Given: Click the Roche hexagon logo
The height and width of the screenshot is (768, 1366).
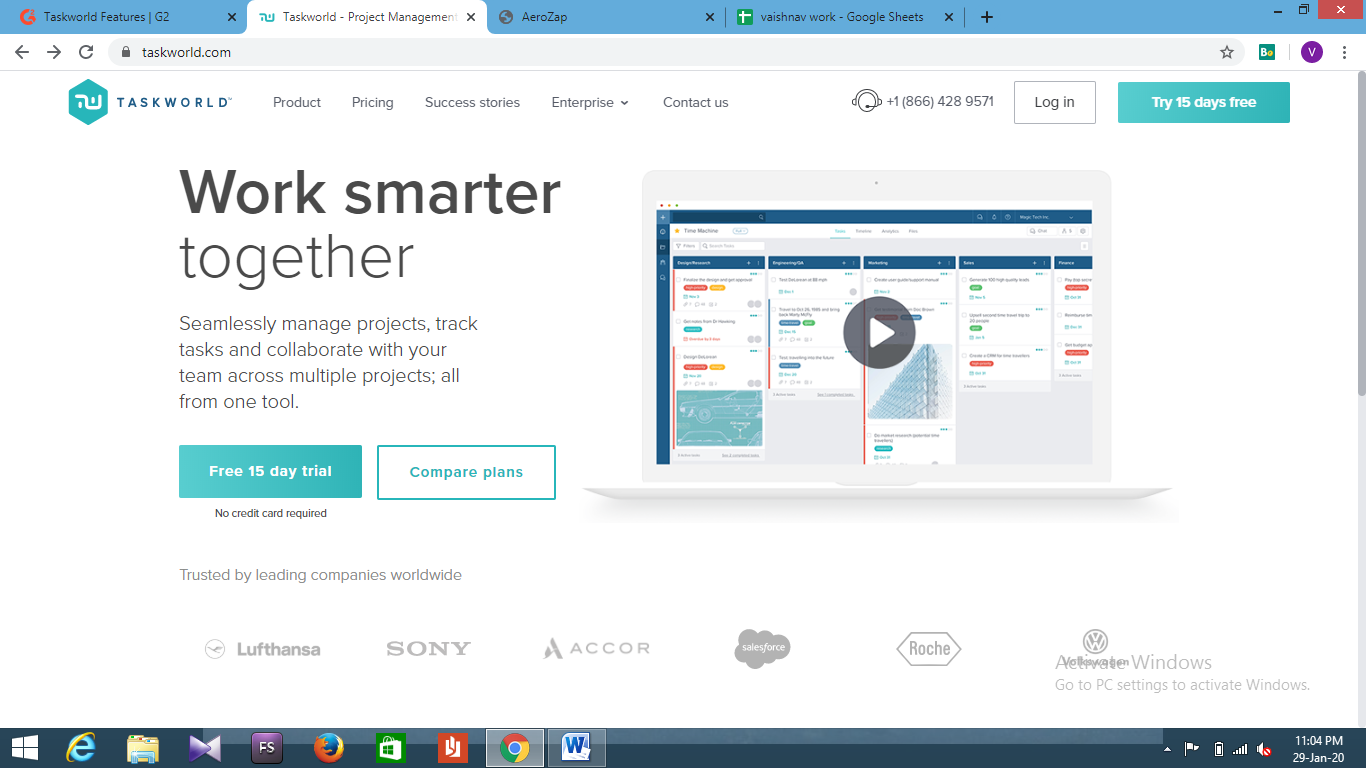Looking at the screenshot, I should pyautogui.click(x=929, y=649).
